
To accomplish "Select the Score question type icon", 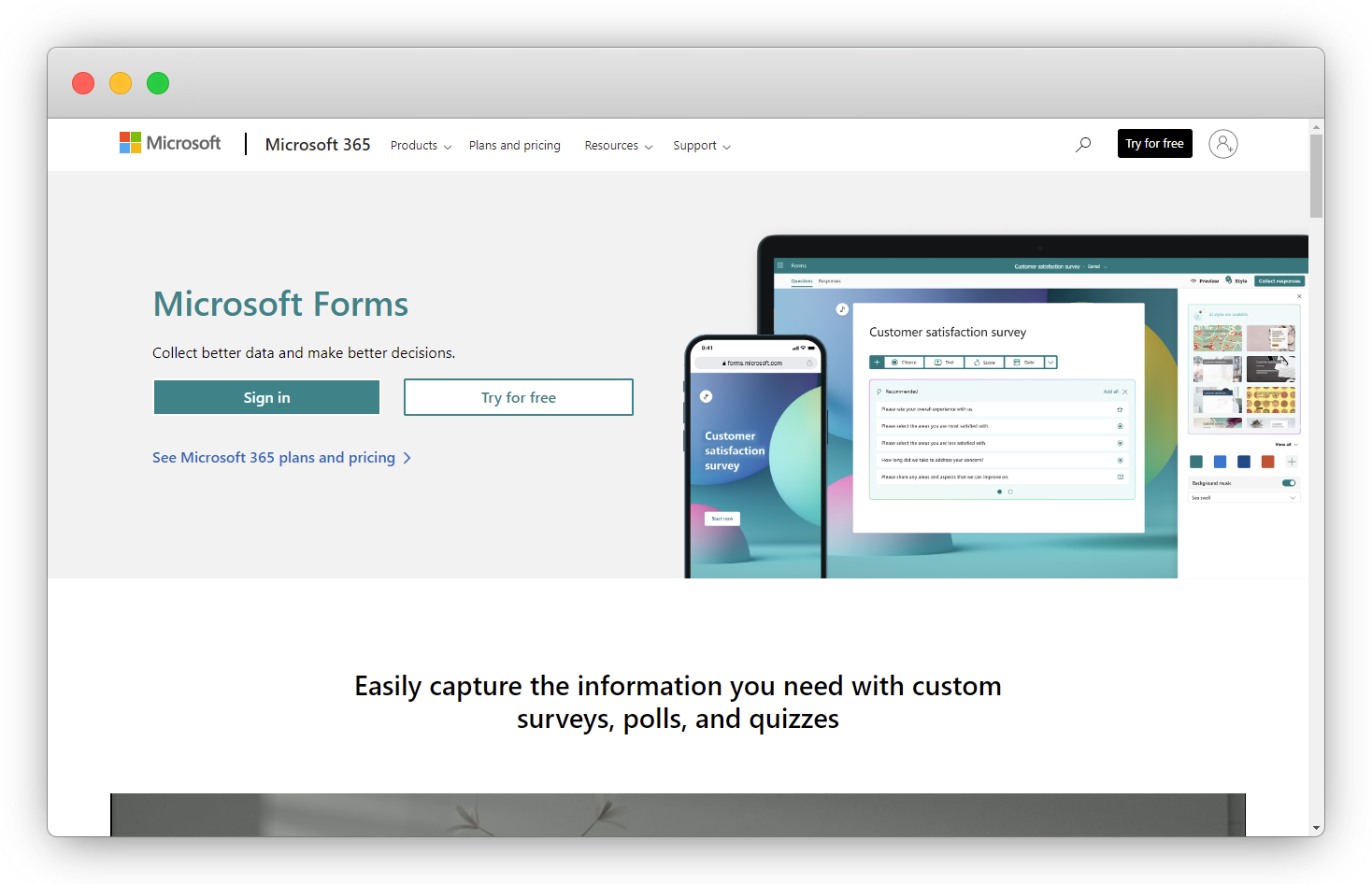I will (977, 363).
